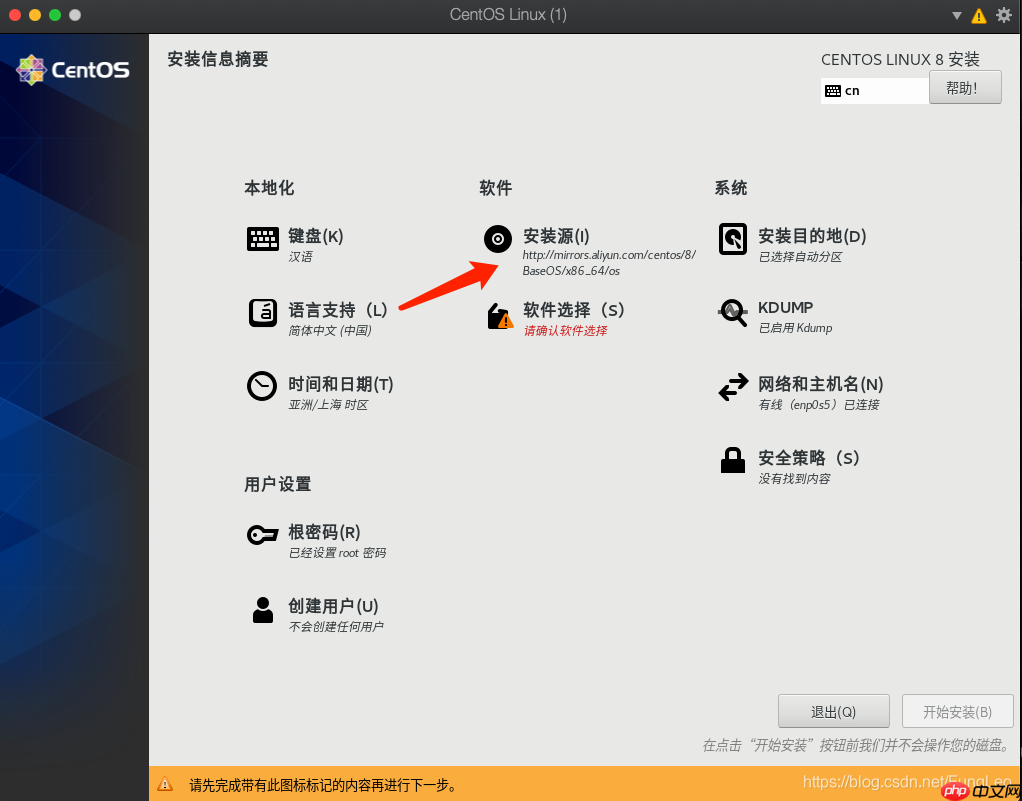1022x801 pixels.
Task: Open 时间和日期(T) settings label
Action: [x=341, y=384]
